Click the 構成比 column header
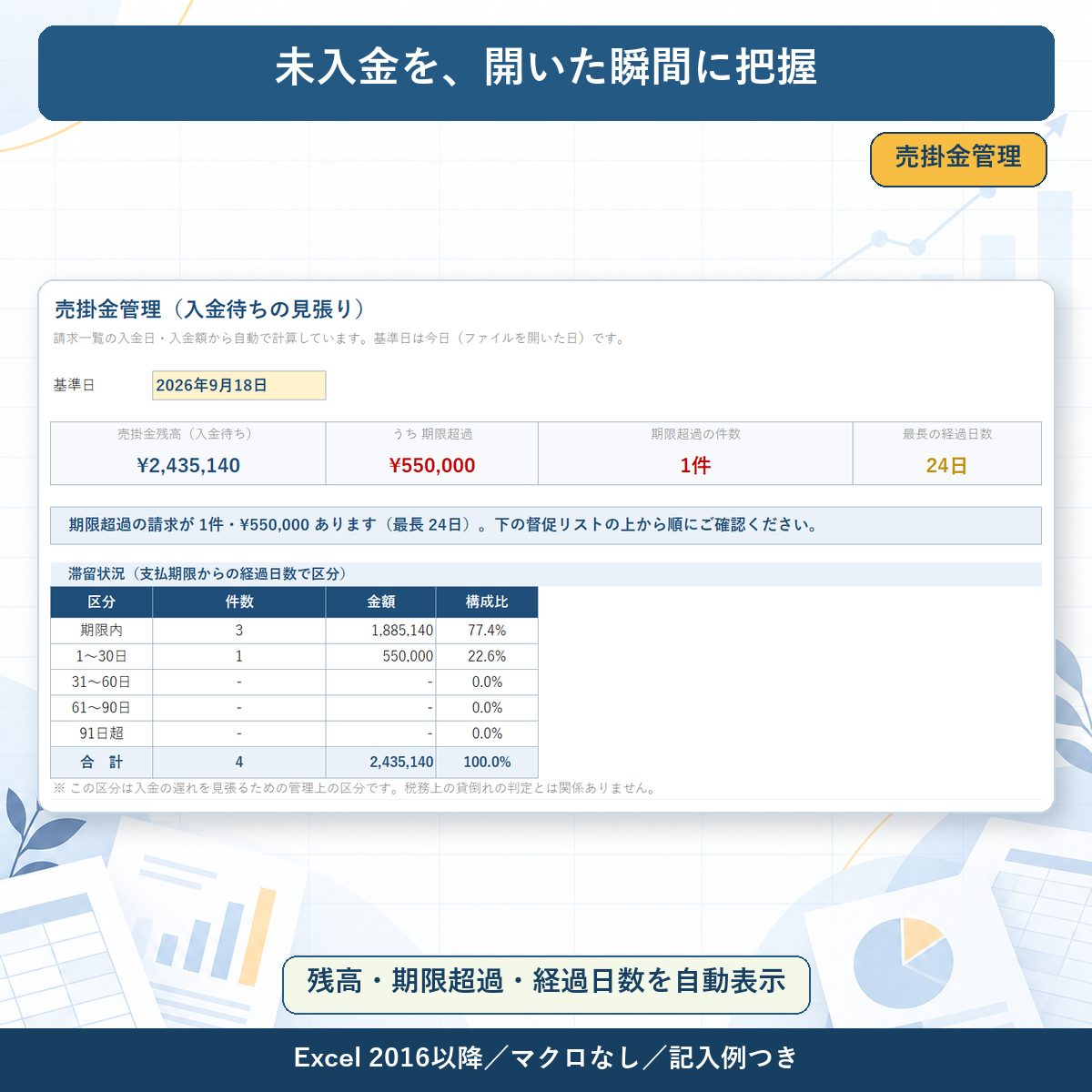 coord(487,602)
